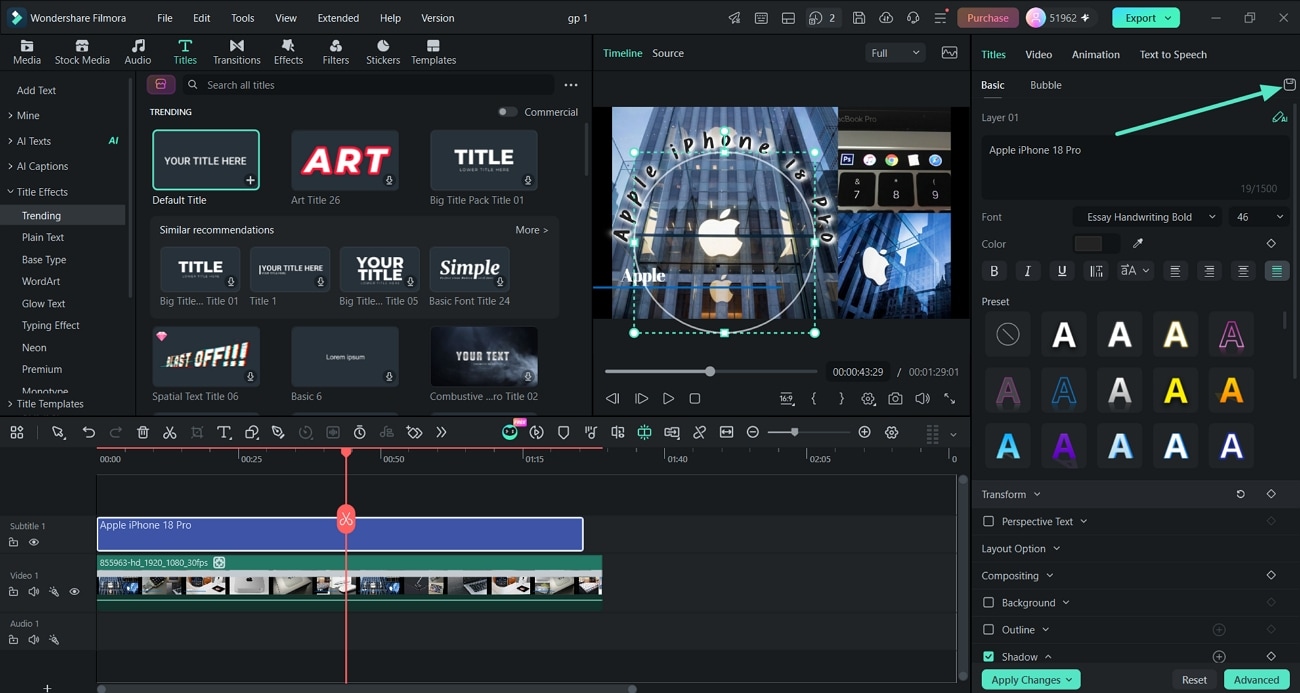Underline the title text
This screenshot has width=1300, height=693.
tap(1062, 271)
